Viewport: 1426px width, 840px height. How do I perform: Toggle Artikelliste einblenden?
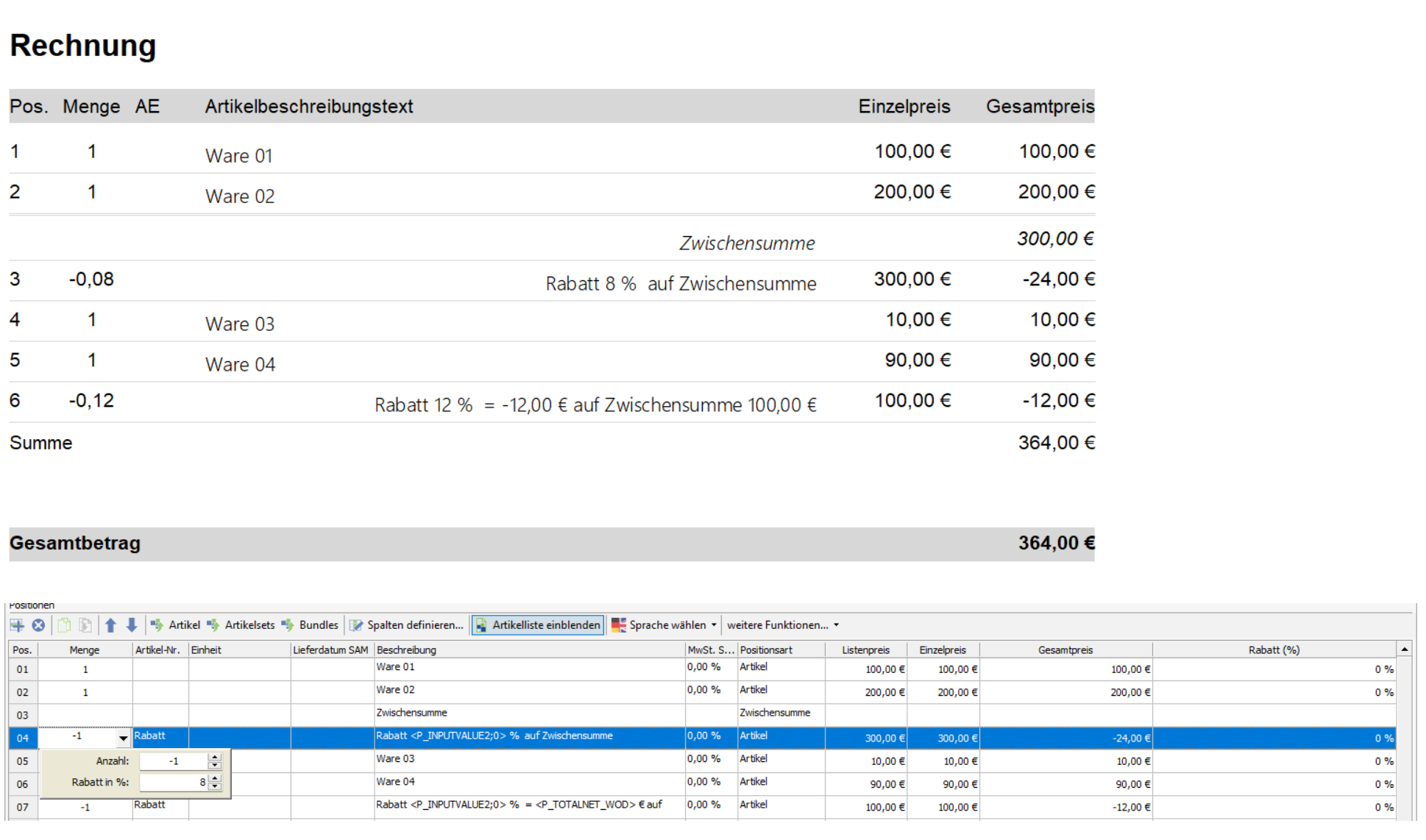[538, 625]
